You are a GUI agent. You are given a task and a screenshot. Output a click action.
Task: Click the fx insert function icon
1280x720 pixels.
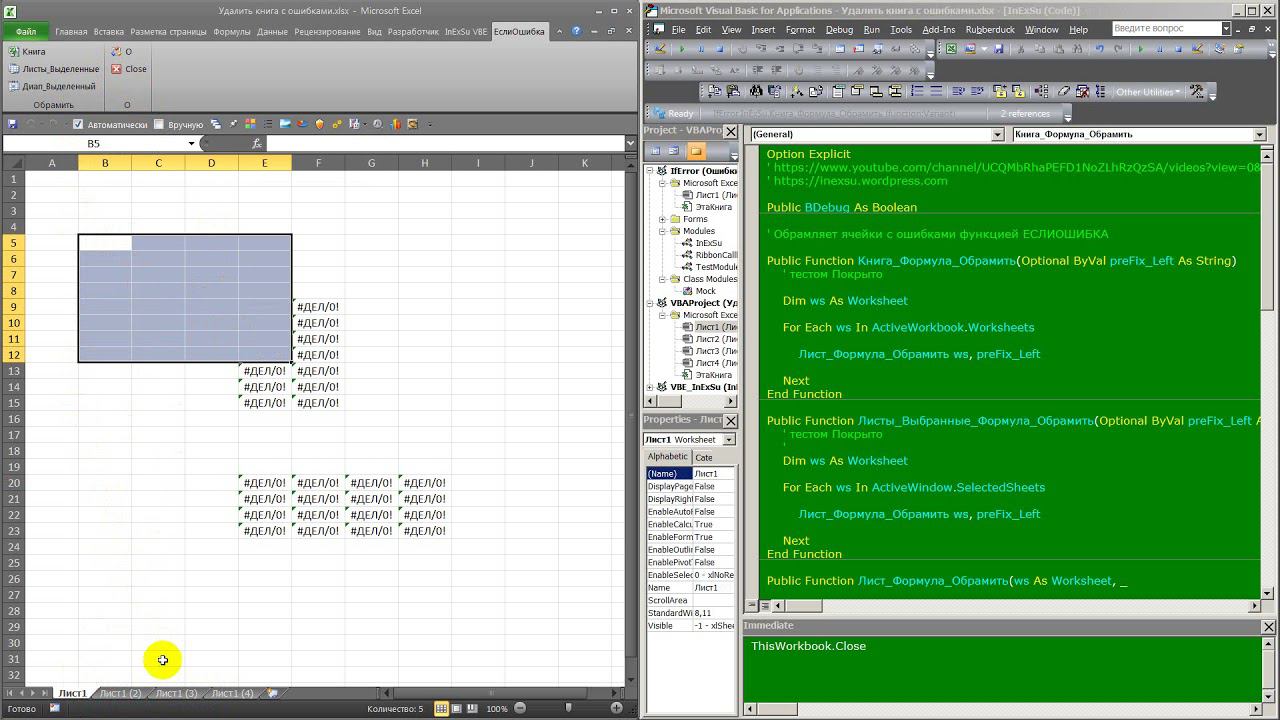257,143
